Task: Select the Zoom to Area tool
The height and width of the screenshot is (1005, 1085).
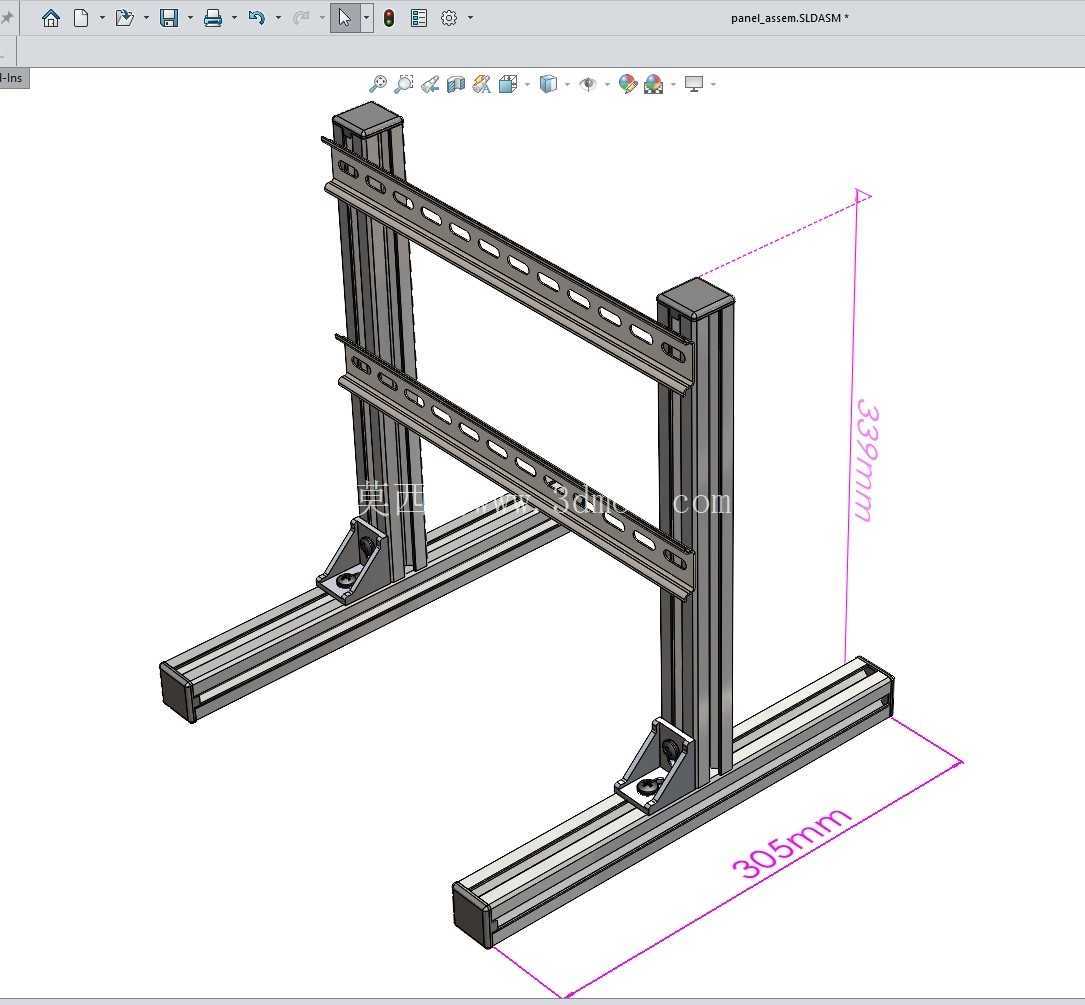Action: point(403,84)
